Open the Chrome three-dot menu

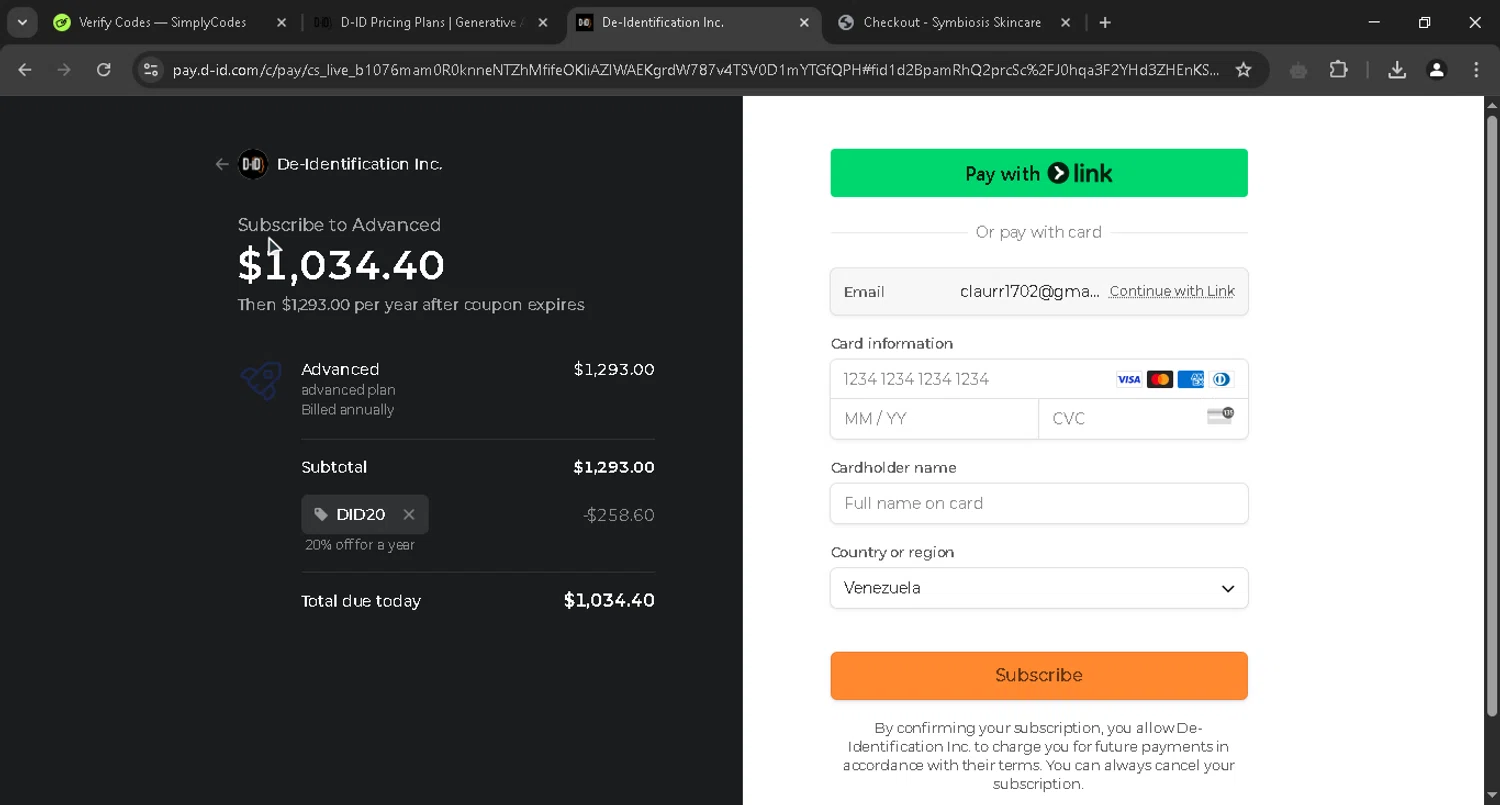[x=1476, y=69]
